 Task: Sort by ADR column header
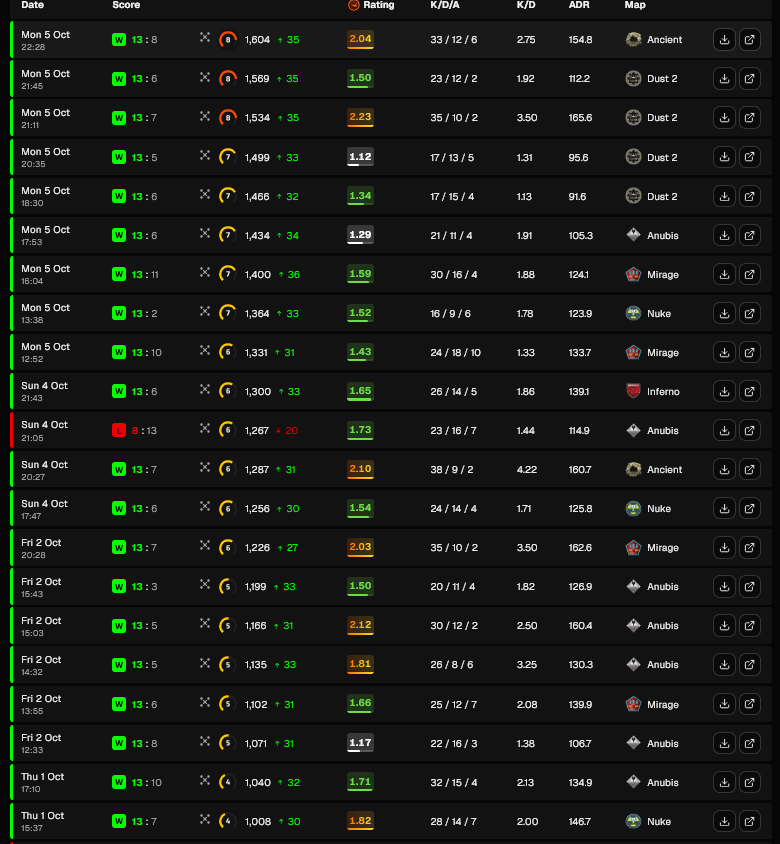[x=579, y=5]
